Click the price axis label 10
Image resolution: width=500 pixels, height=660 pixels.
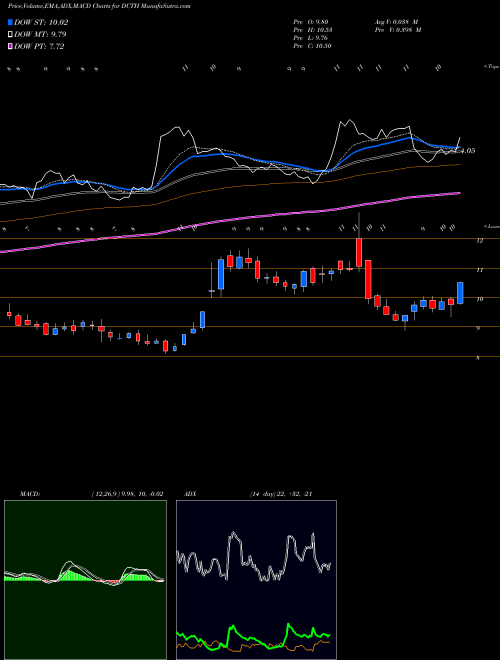point(479,300)
